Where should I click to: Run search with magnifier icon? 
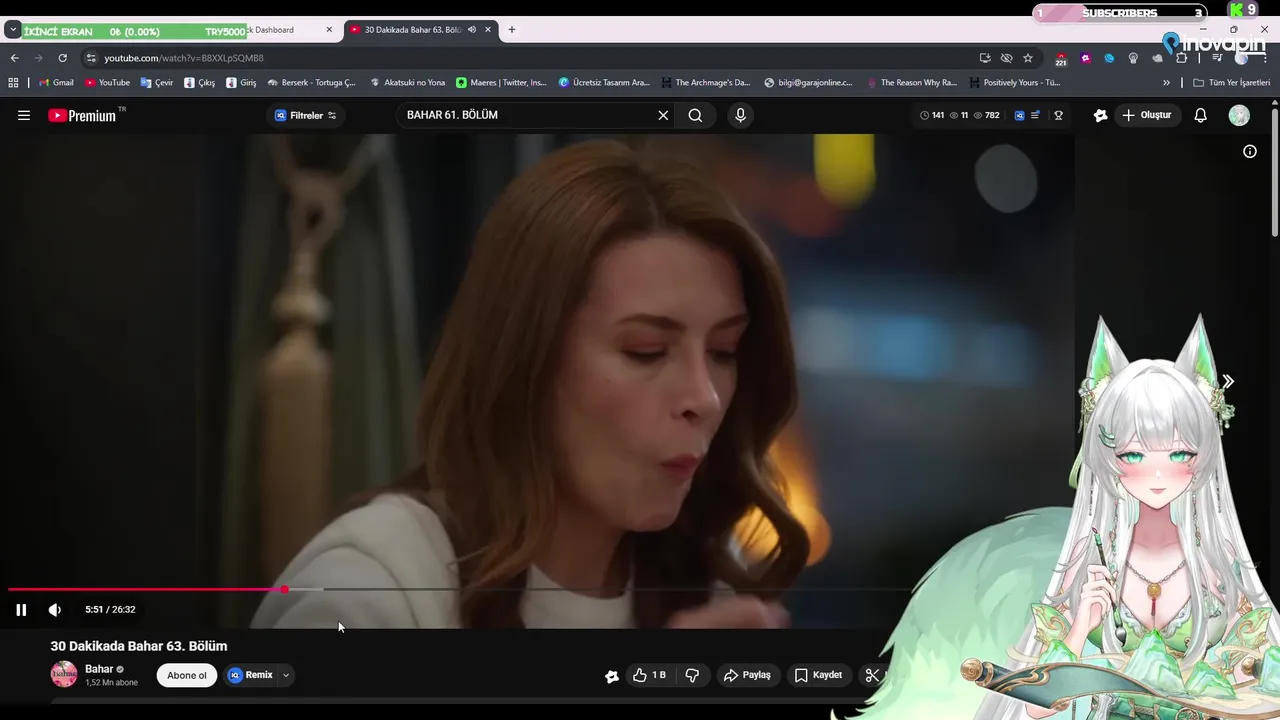pyautogui.click(x=695, y=115)
